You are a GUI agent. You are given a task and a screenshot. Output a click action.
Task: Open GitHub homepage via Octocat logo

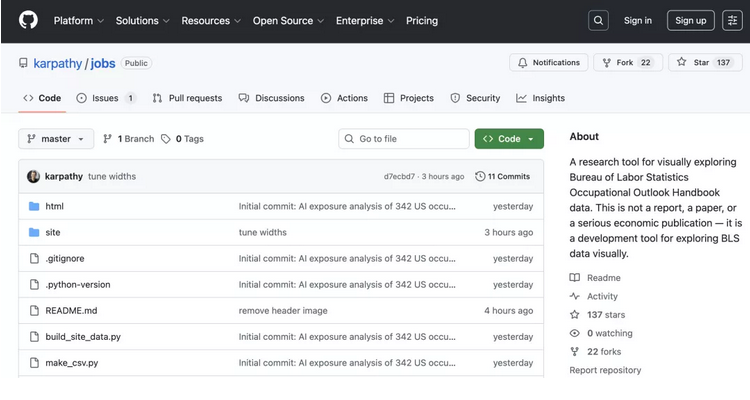click(28, 20)
